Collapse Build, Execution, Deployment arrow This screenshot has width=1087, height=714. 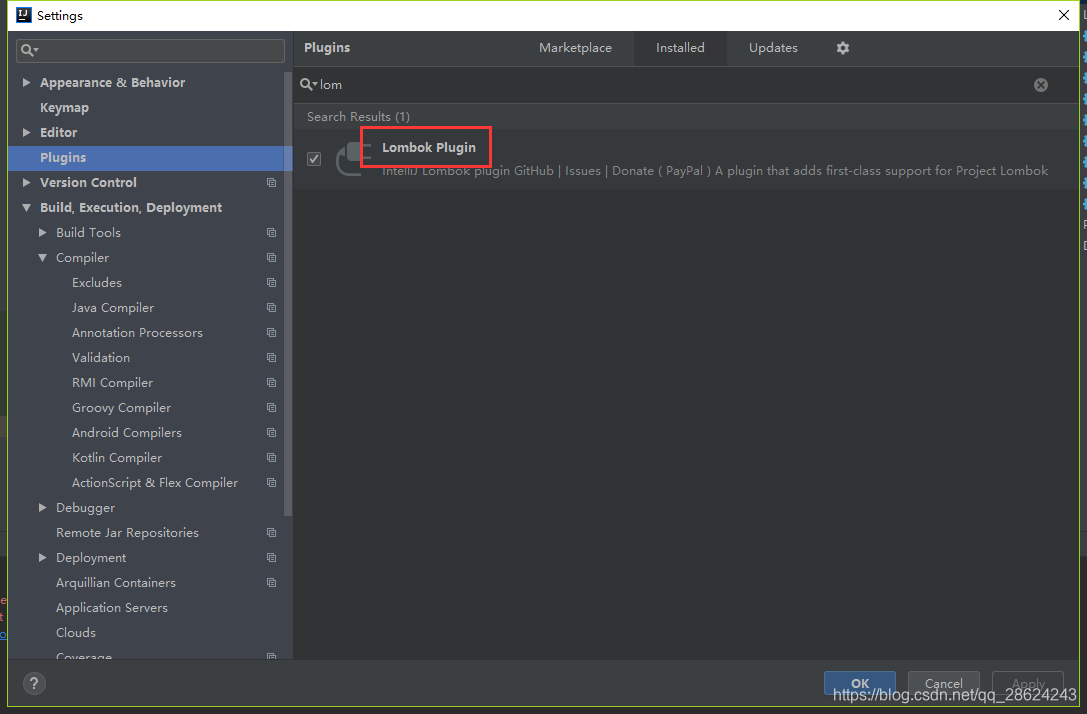pos(26,207)
